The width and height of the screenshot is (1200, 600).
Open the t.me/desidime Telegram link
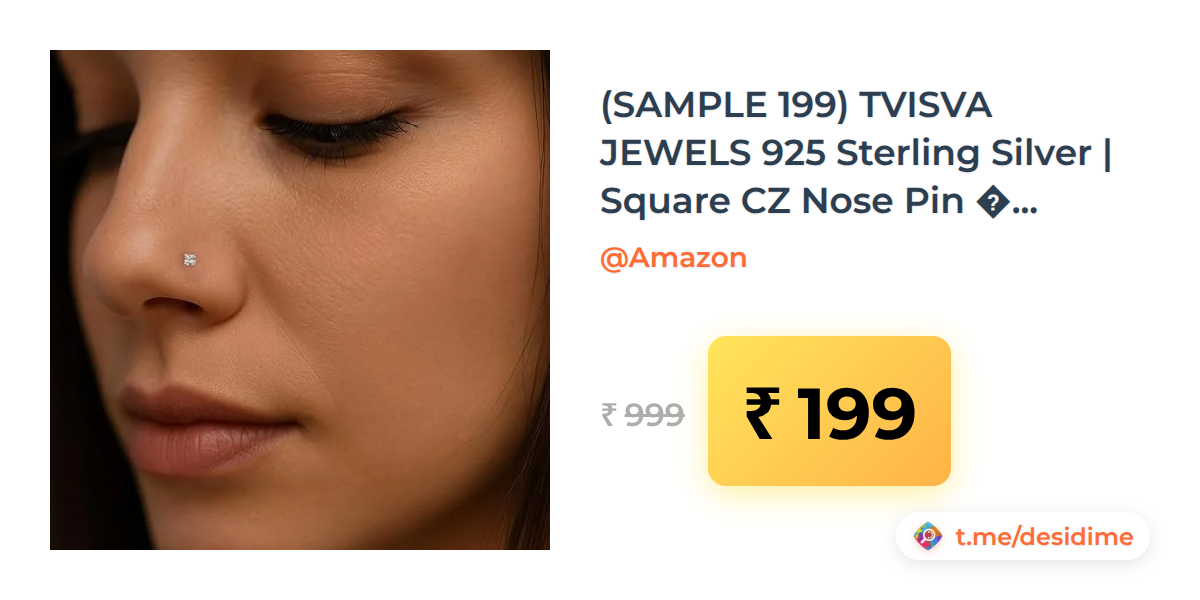tap(1044, 537)
